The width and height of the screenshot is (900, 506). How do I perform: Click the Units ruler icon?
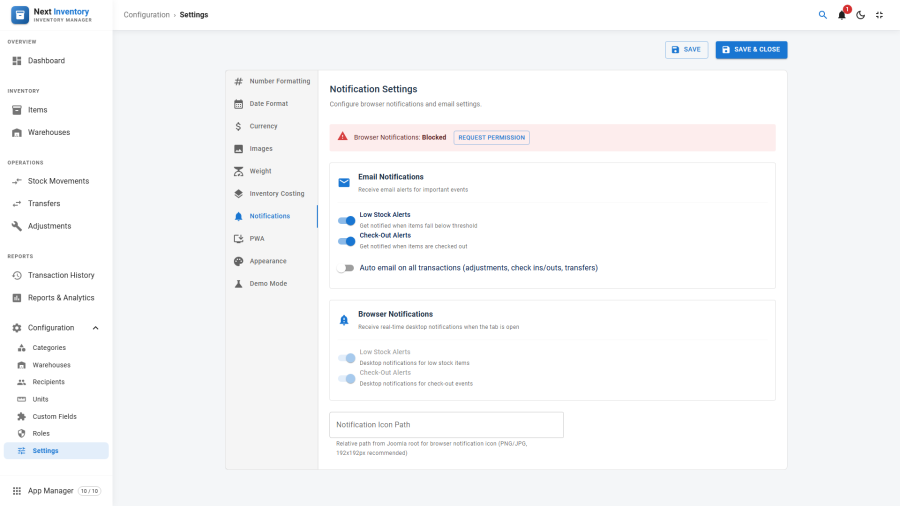21,399
